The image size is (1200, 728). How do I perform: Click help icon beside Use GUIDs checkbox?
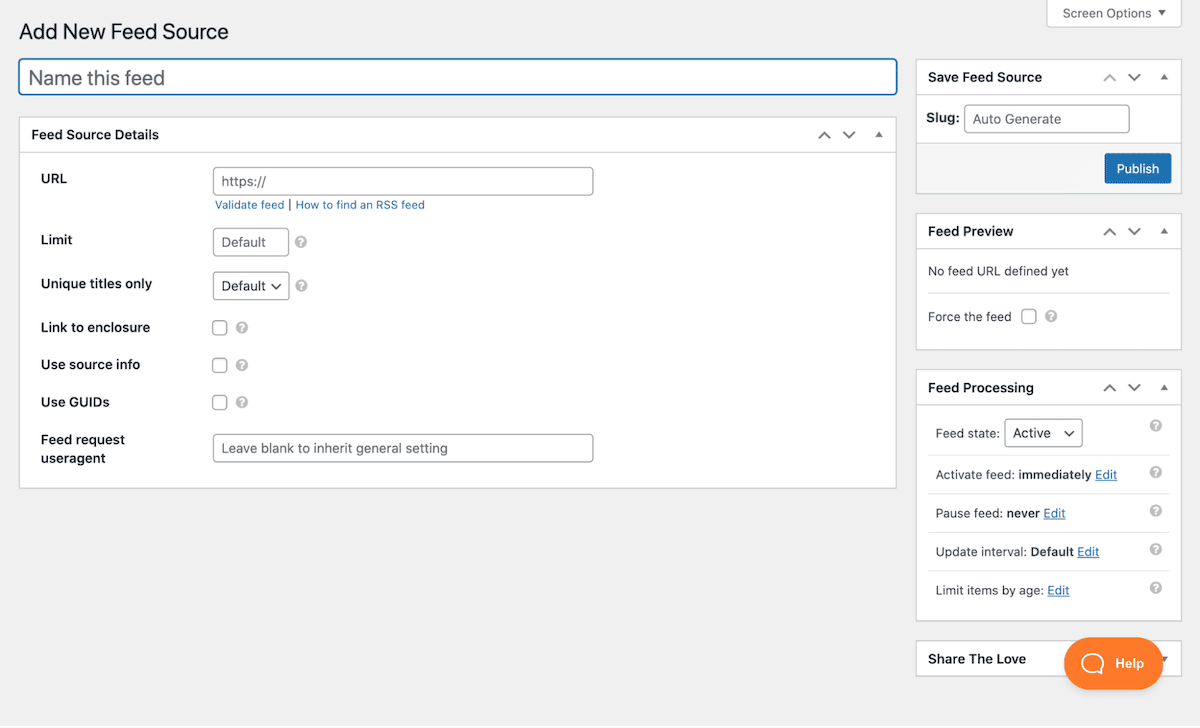[241, 402]
